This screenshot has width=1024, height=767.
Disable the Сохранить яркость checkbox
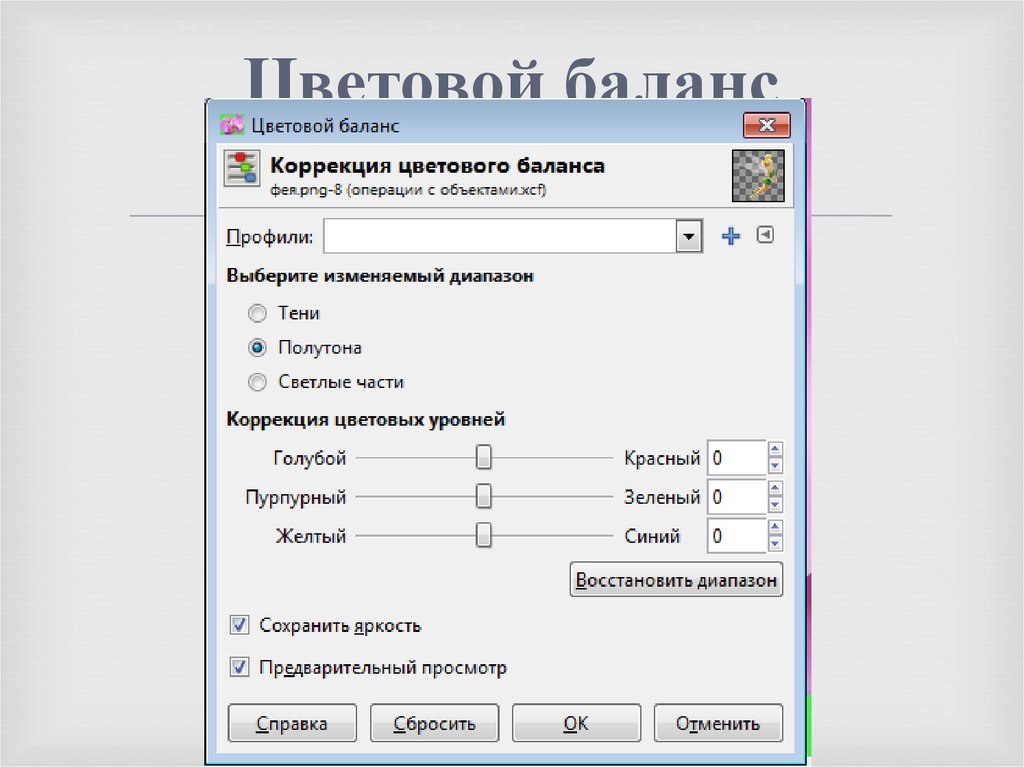tap(238, 624)
